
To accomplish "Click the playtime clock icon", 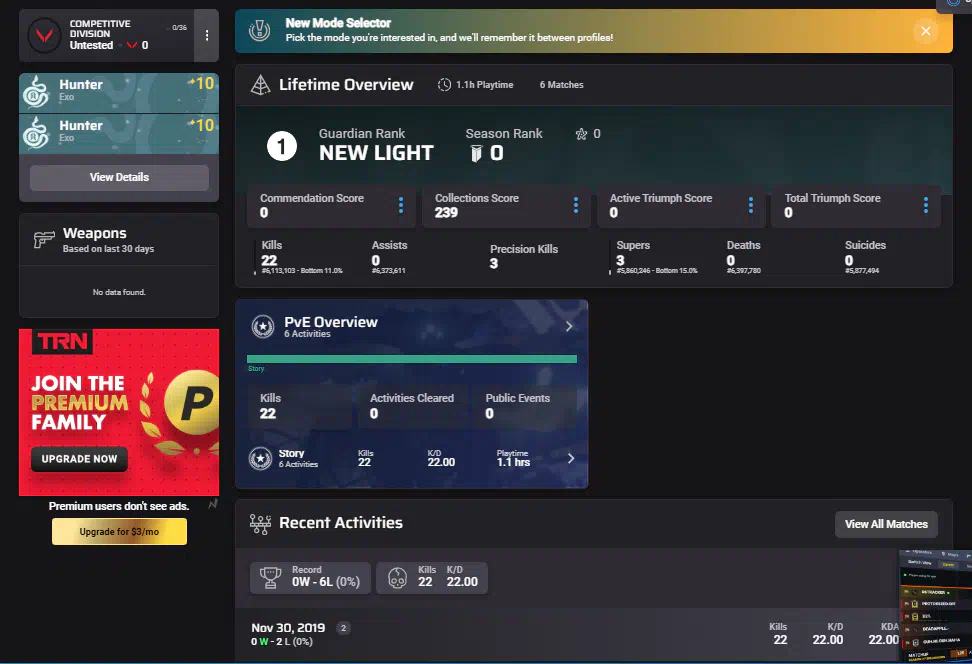I will click(444, 85).
